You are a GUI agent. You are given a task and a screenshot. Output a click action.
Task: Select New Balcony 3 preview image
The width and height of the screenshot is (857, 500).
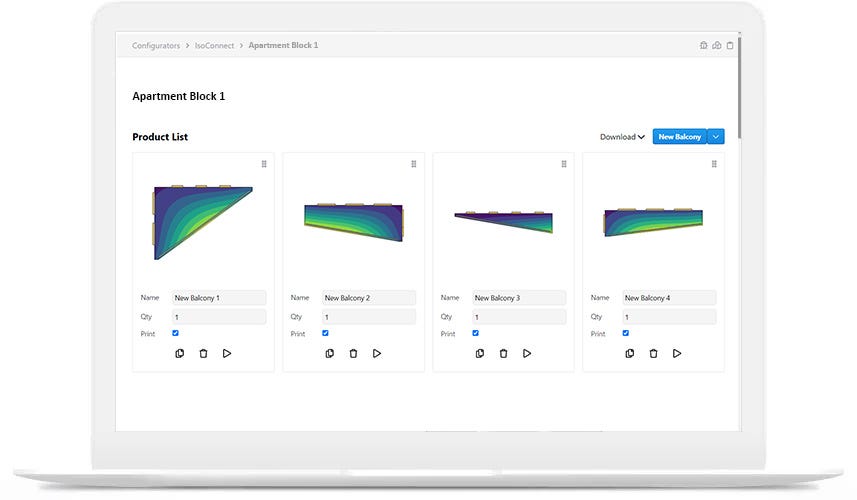click(504, 221)
